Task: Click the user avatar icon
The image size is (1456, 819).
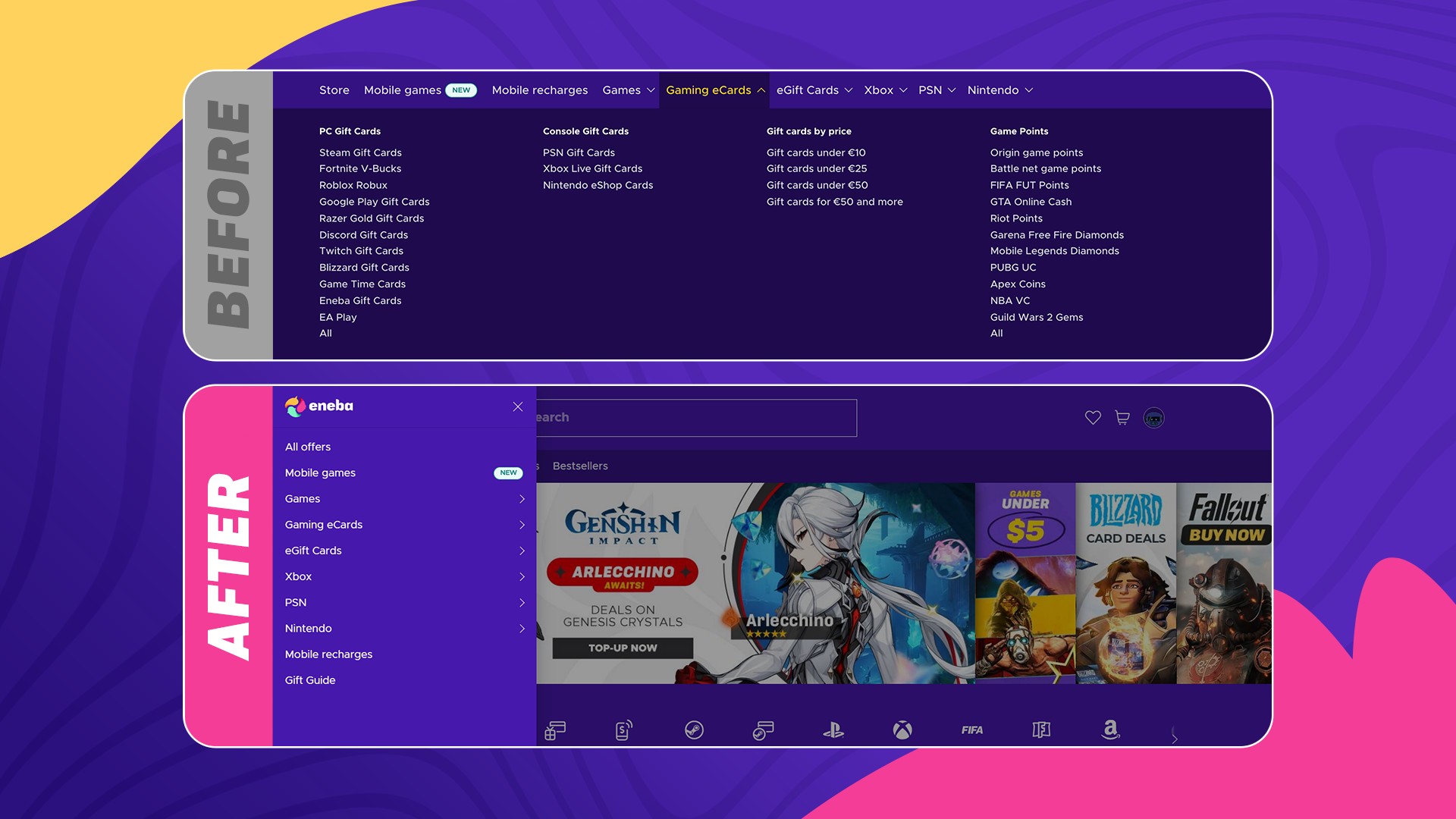Action: [1153, 417]
